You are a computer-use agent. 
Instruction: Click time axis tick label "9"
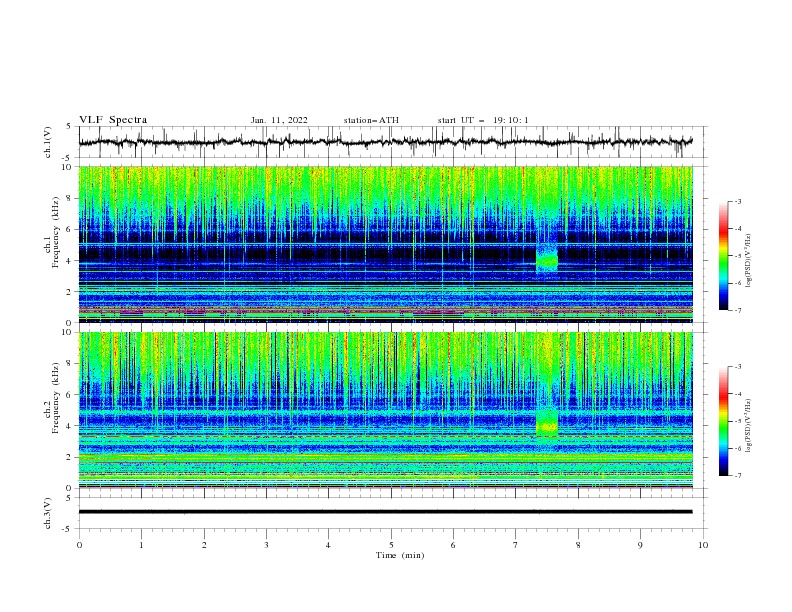pyautogui.click(x=640, y=545)
